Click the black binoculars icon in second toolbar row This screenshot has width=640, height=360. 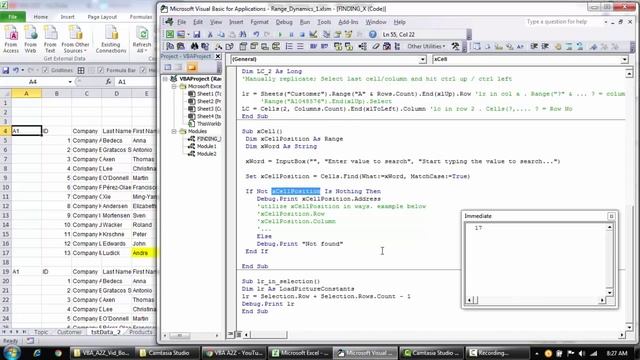pyautogui.click(x=194, y=47)
